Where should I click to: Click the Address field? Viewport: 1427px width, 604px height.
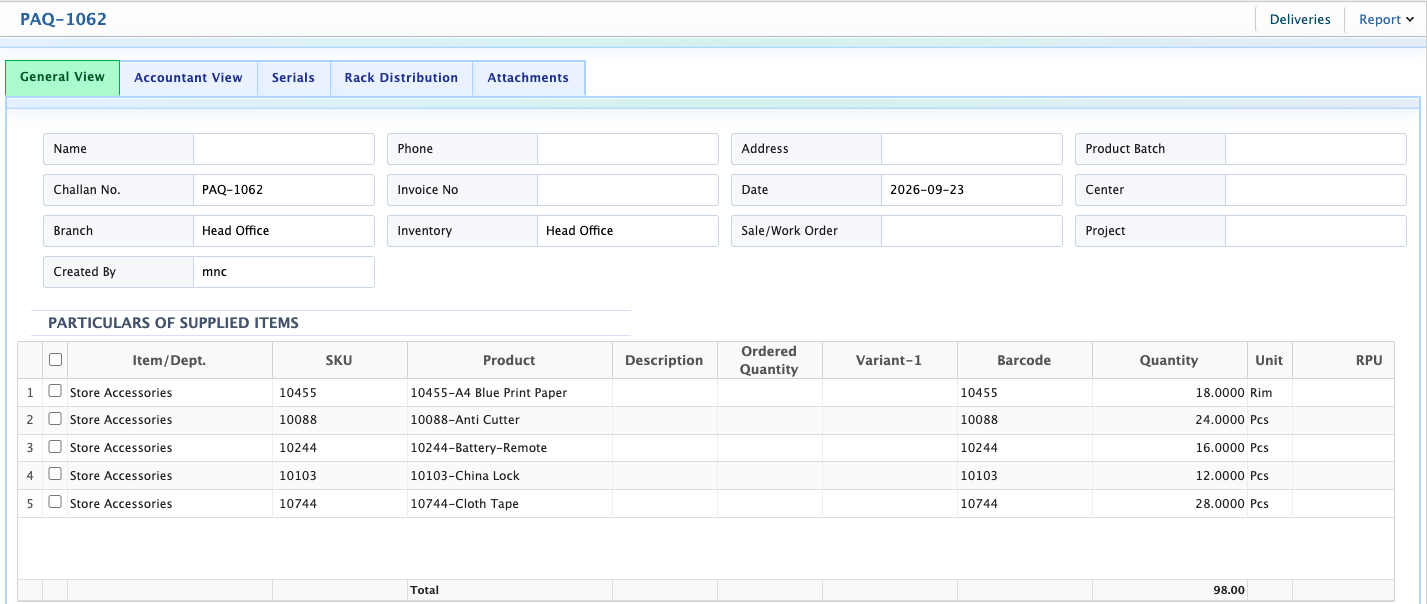[972, 149]
